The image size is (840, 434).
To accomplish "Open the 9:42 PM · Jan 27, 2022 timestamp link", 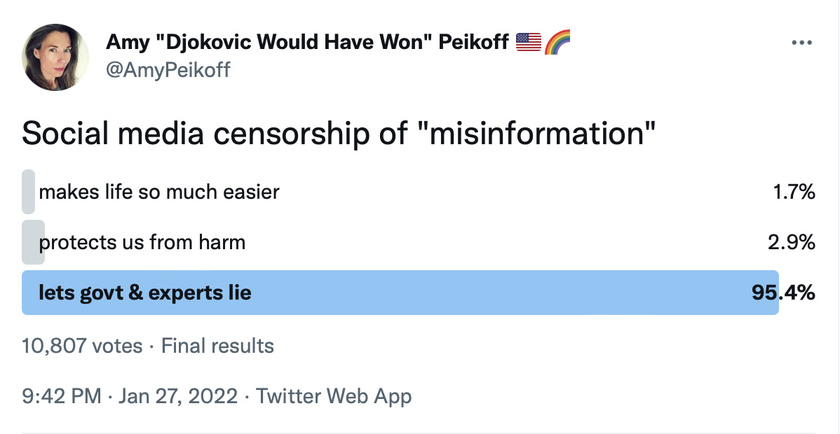I will [x=129, y=396].
